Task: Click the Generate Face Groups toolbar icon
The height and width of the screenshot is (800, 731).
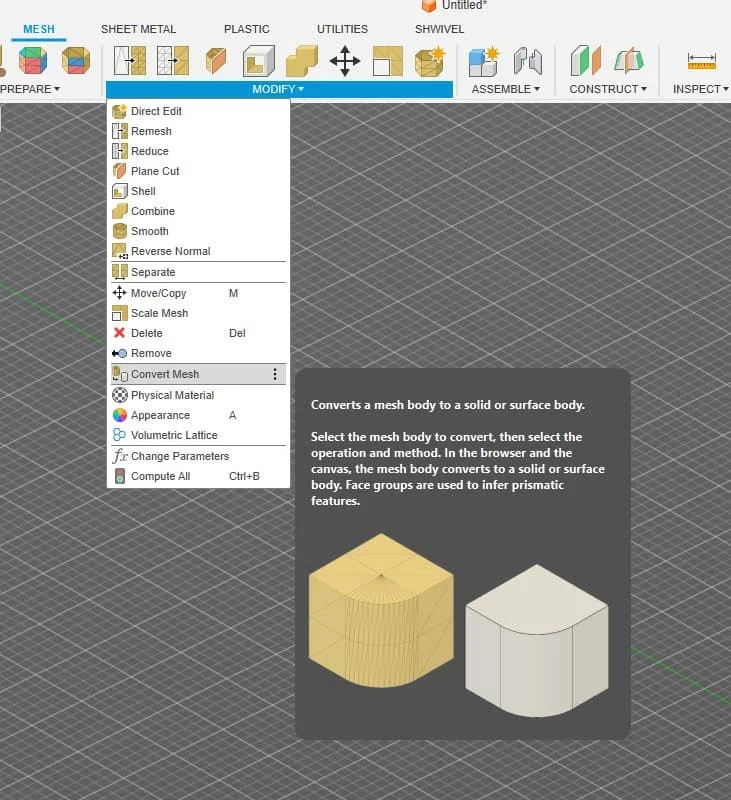Action: (33, 60)
